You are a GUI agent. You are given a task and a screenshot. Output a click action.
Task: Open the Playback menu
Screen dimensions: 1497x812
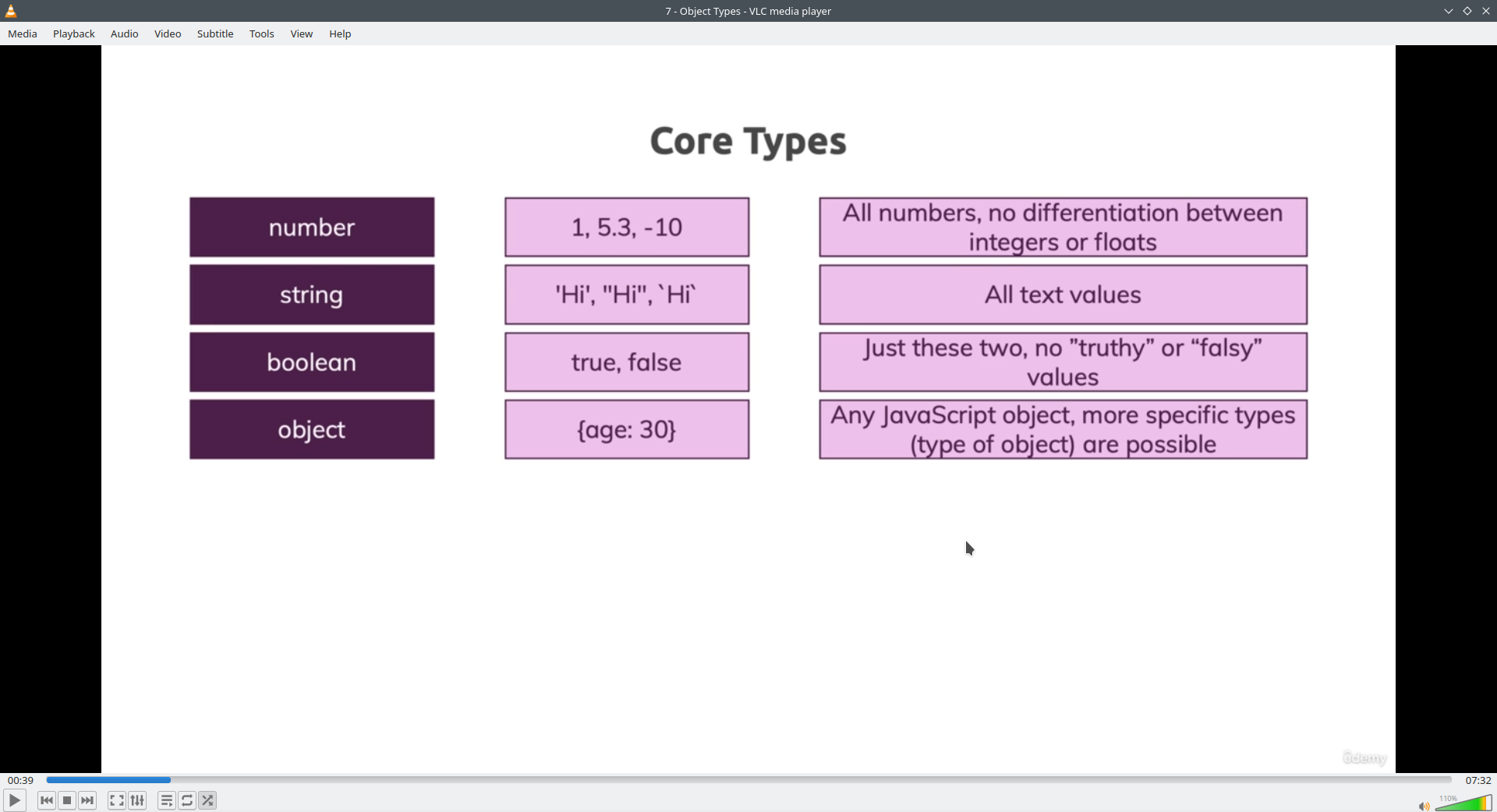[x=74, y=34]
